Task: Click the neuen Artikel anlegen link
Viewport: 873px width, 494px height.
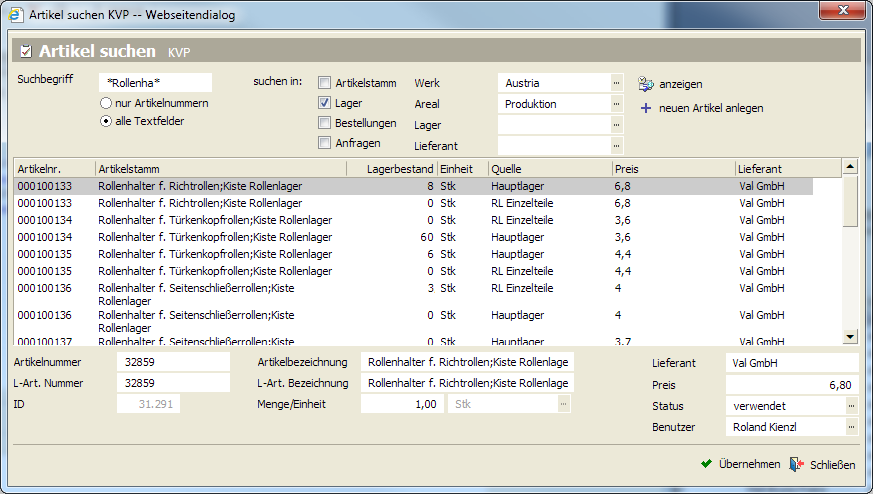Action: point(711,108)
